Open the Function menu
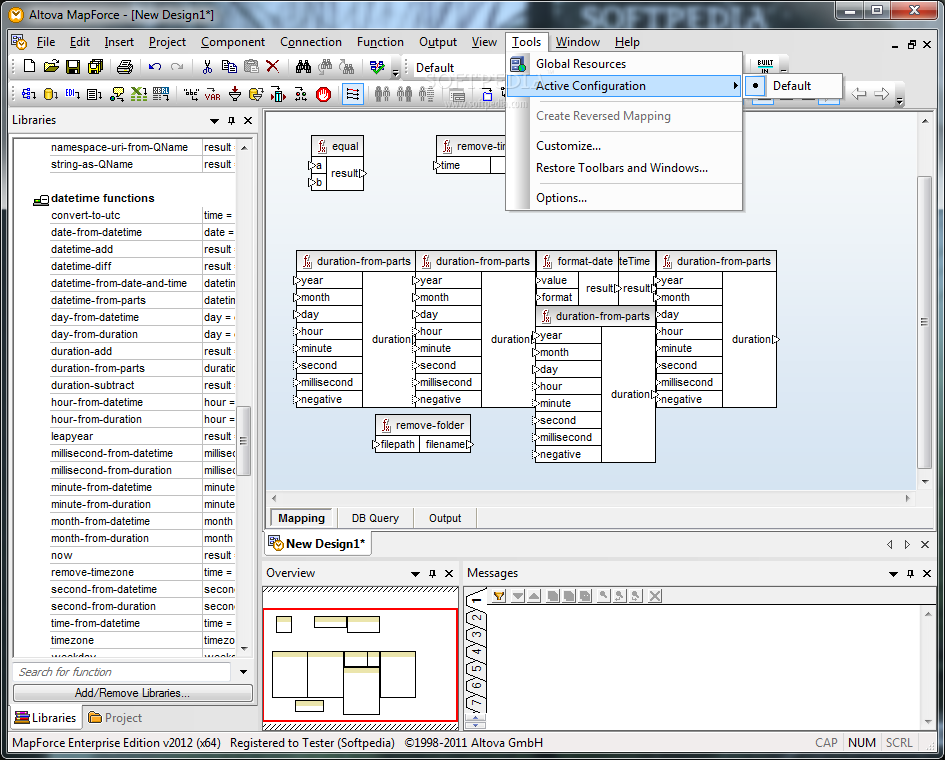Screen dimensions: 945x760 pos(380,42)
